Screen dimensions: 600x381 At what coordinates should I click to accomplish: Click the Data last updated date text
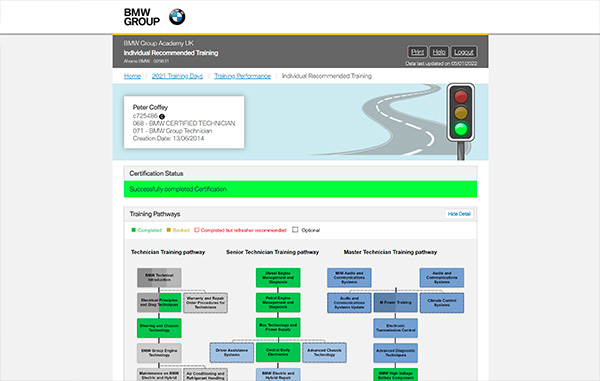(x=441, y=64)
